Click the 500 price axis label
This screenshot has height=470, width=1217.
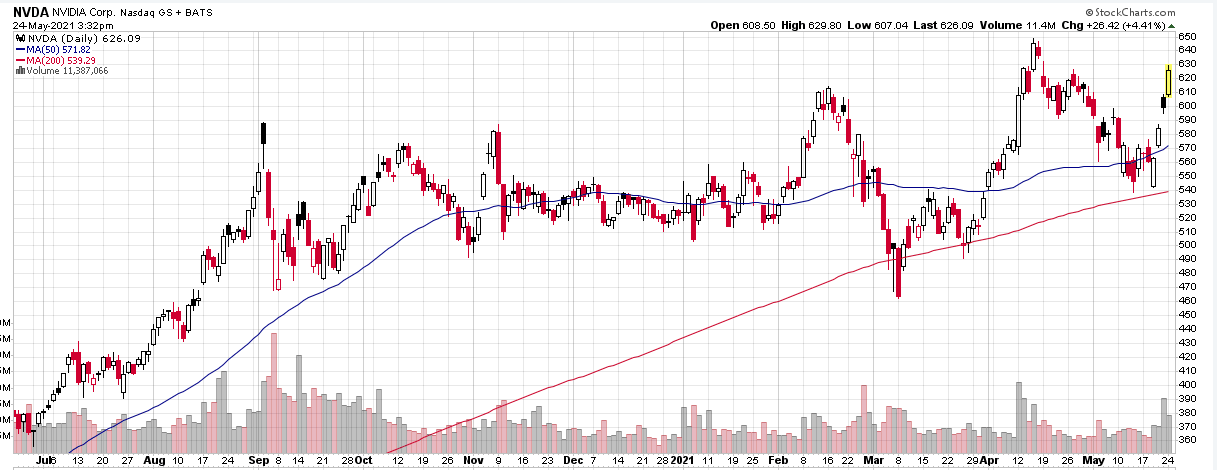tap(1188, 244)
